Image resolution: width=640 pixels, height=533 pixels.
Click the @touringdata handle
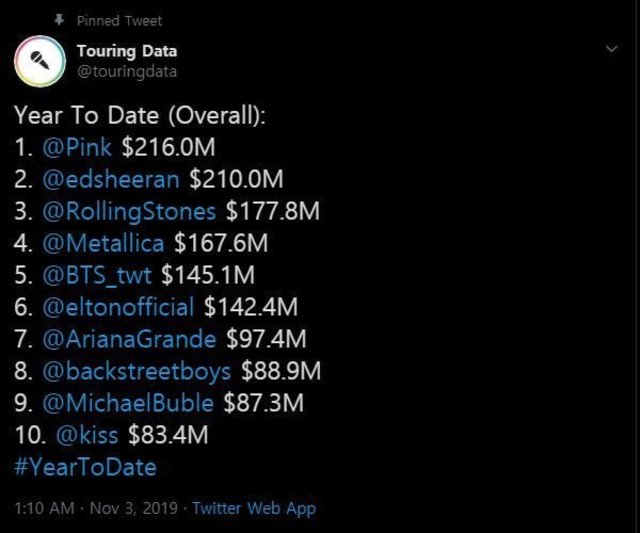(127, 71)
